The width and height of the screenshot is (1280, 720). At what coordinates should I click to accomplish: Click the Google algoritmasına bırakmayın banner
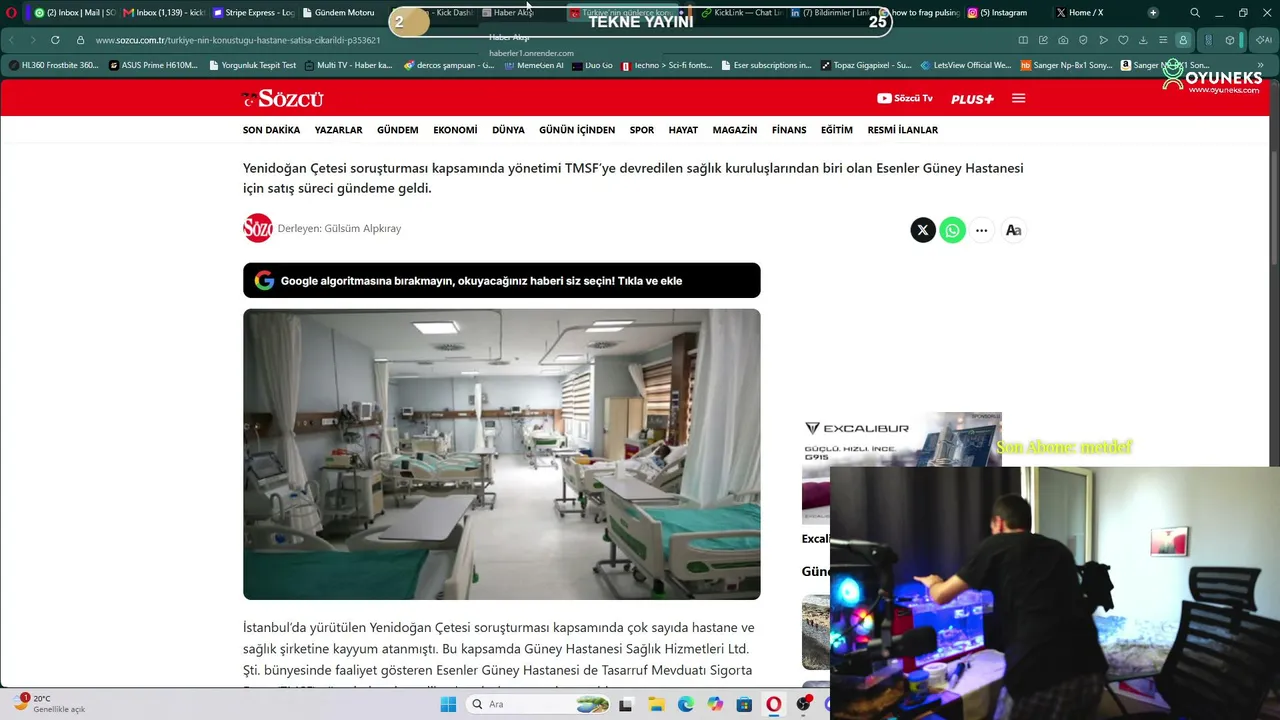(501, 281)
